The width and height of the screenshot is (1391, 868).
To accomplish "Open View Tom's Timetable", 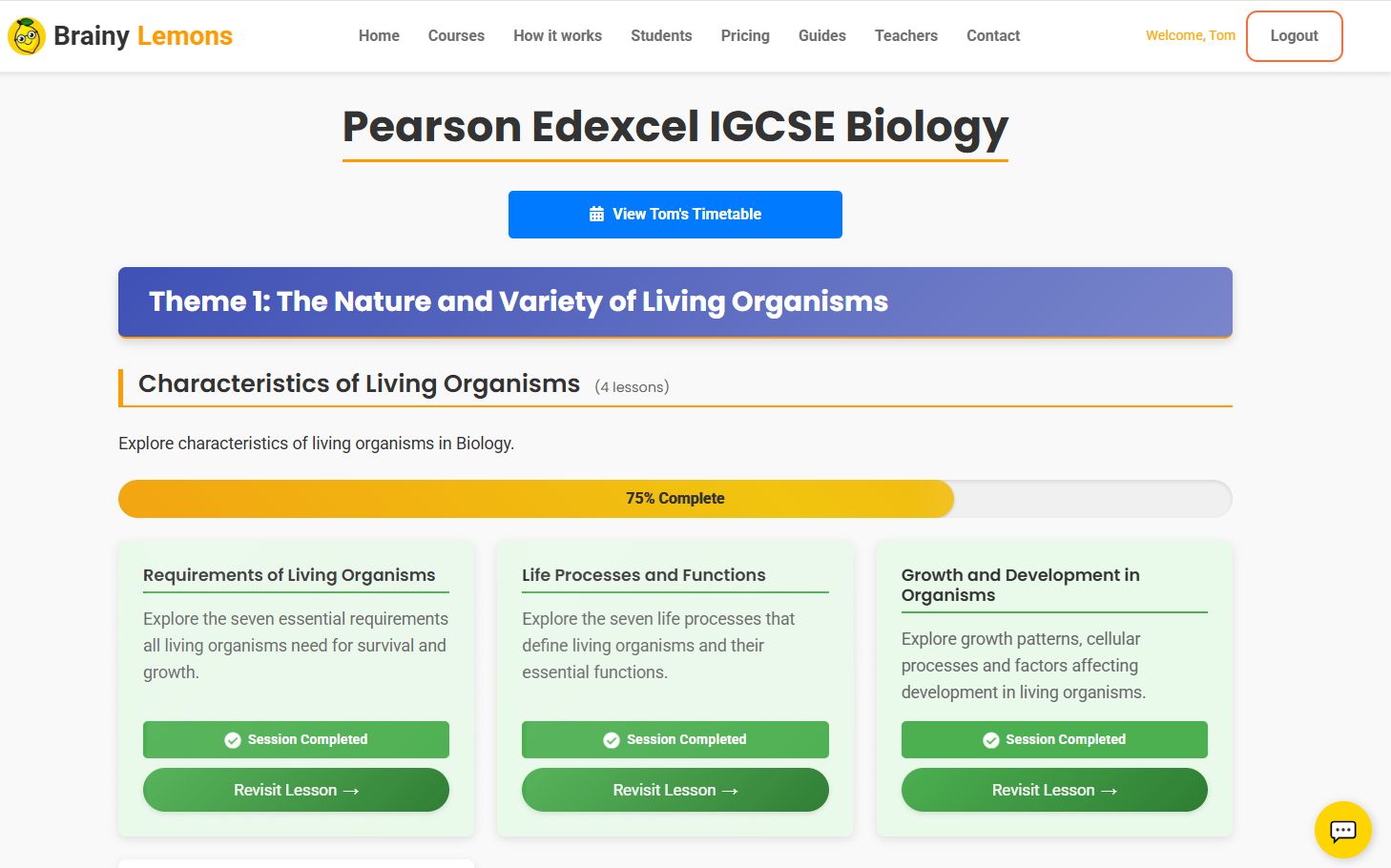I will [675, 215].
